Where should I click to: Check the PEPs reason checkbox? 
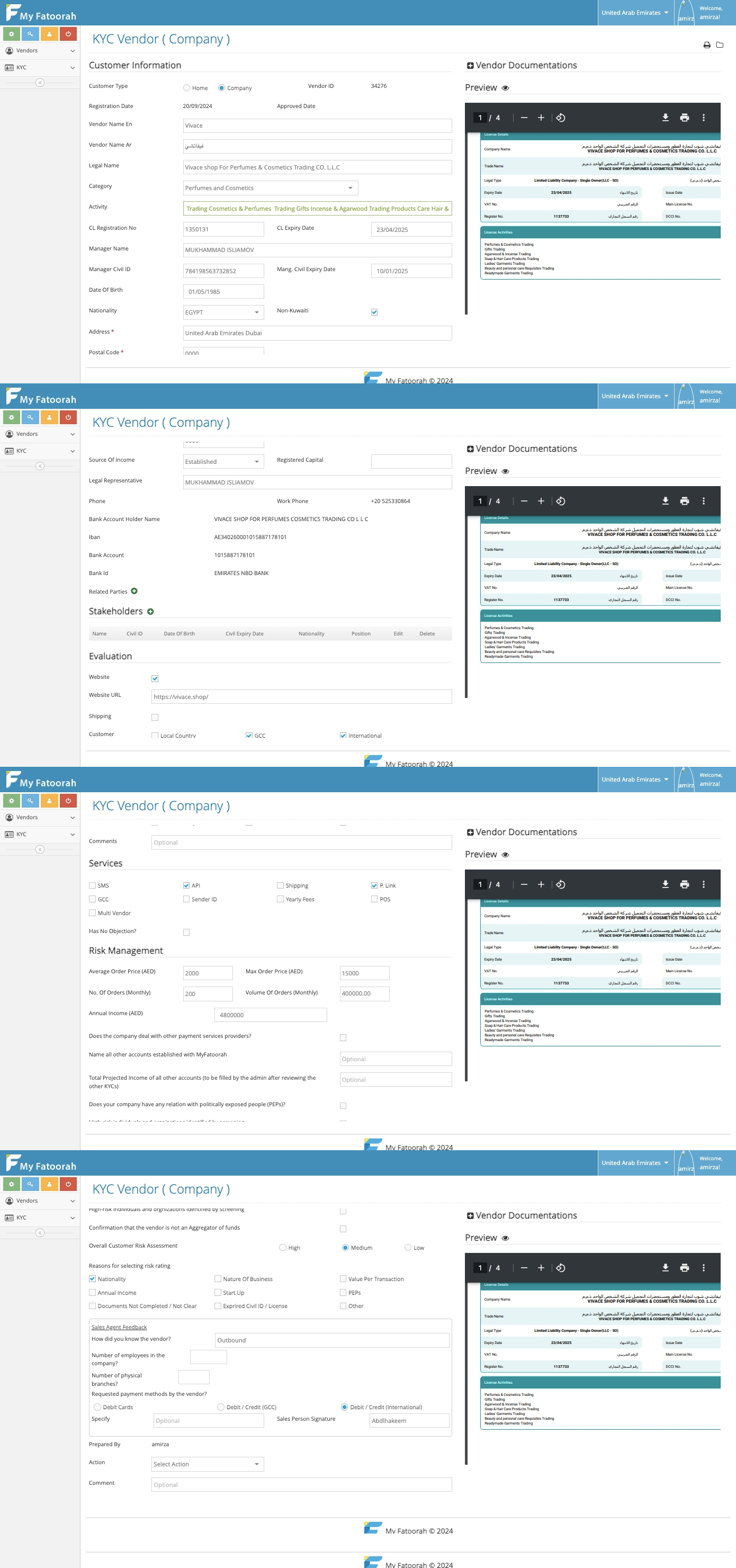pyautogui.click(x=343, y=1292)
